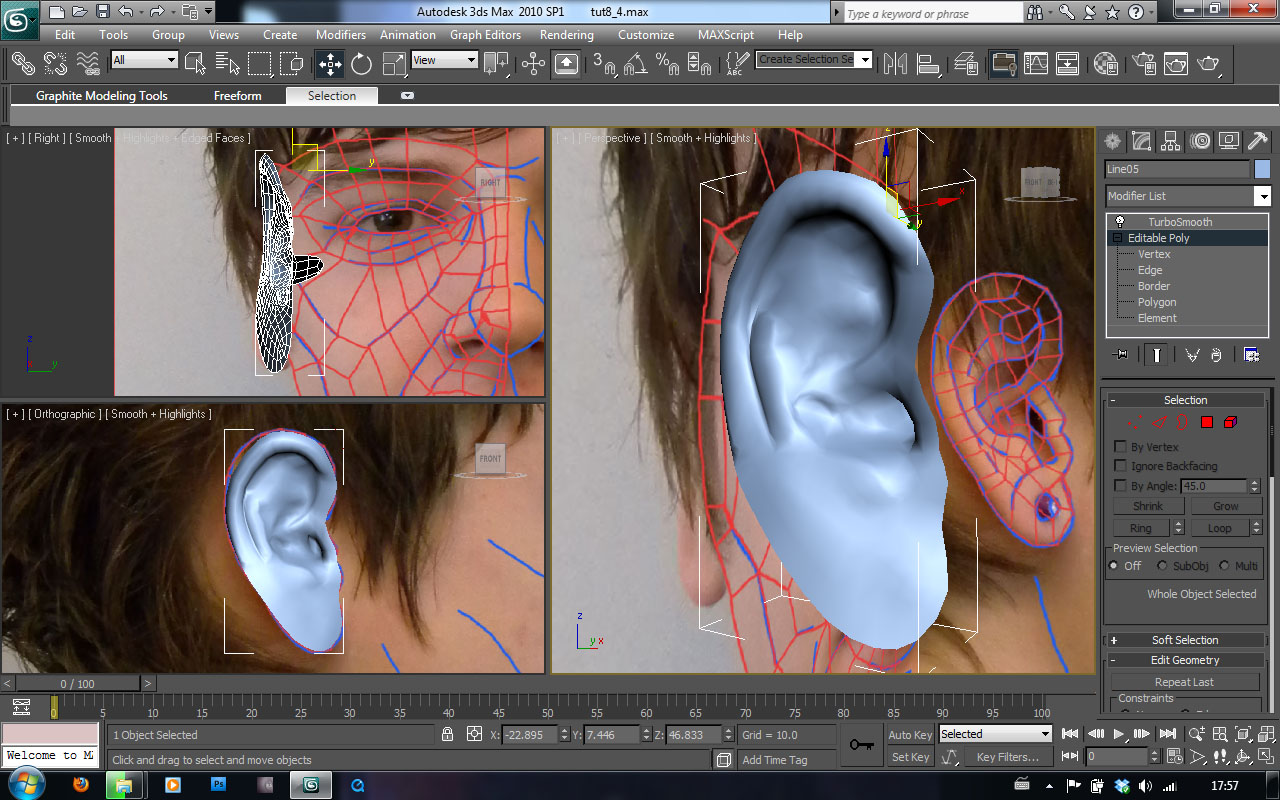The width and height of the screenshot is (1280, 800).
Task: Open the View reference coordinate system dropdown
Action: tap(470, 59)
